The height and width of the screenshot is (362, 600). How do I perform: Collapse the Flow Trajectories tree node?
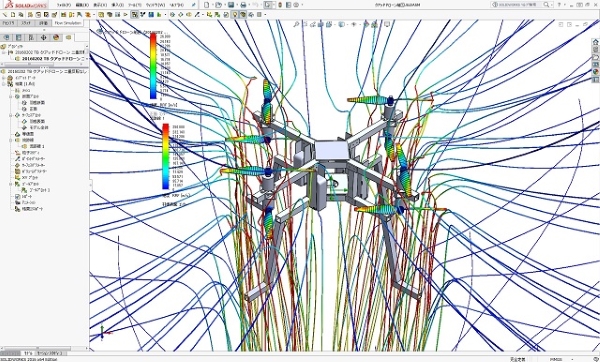(x=11, y=140)
